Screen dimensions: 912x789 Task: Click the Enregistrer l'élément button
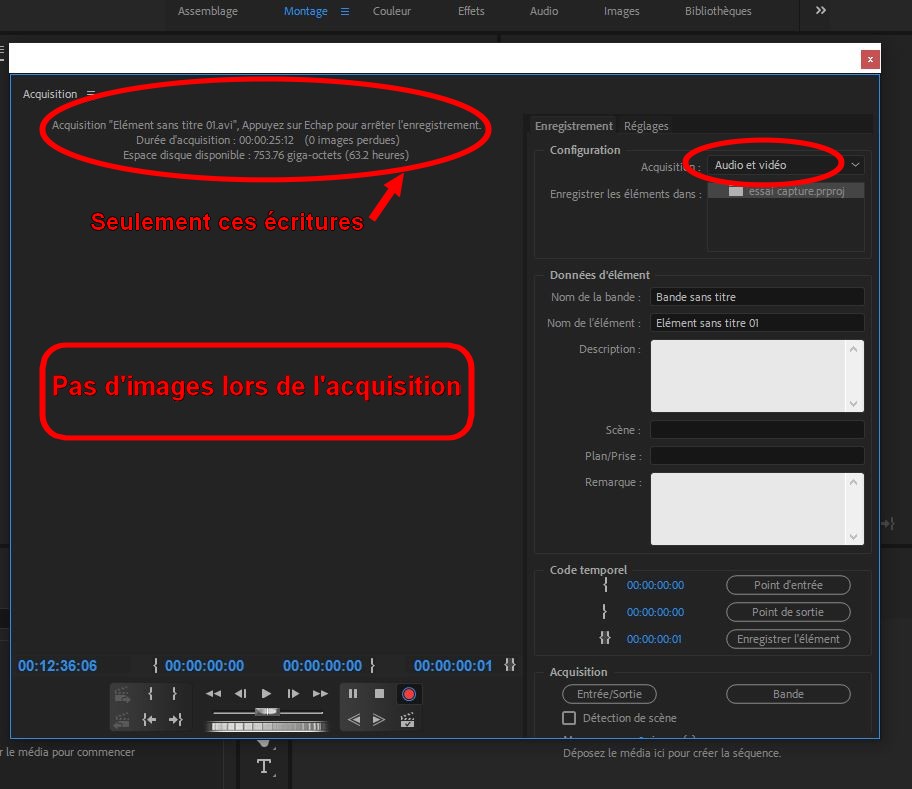pos(788,639)
